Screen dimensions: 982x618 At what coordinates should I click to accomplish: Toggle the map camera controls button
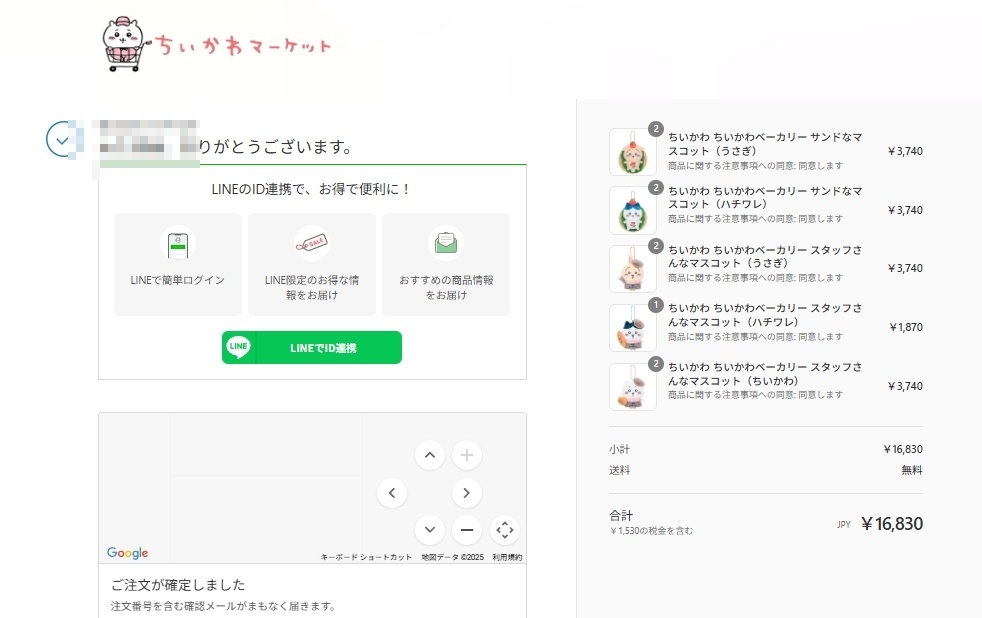click(505, 530)
